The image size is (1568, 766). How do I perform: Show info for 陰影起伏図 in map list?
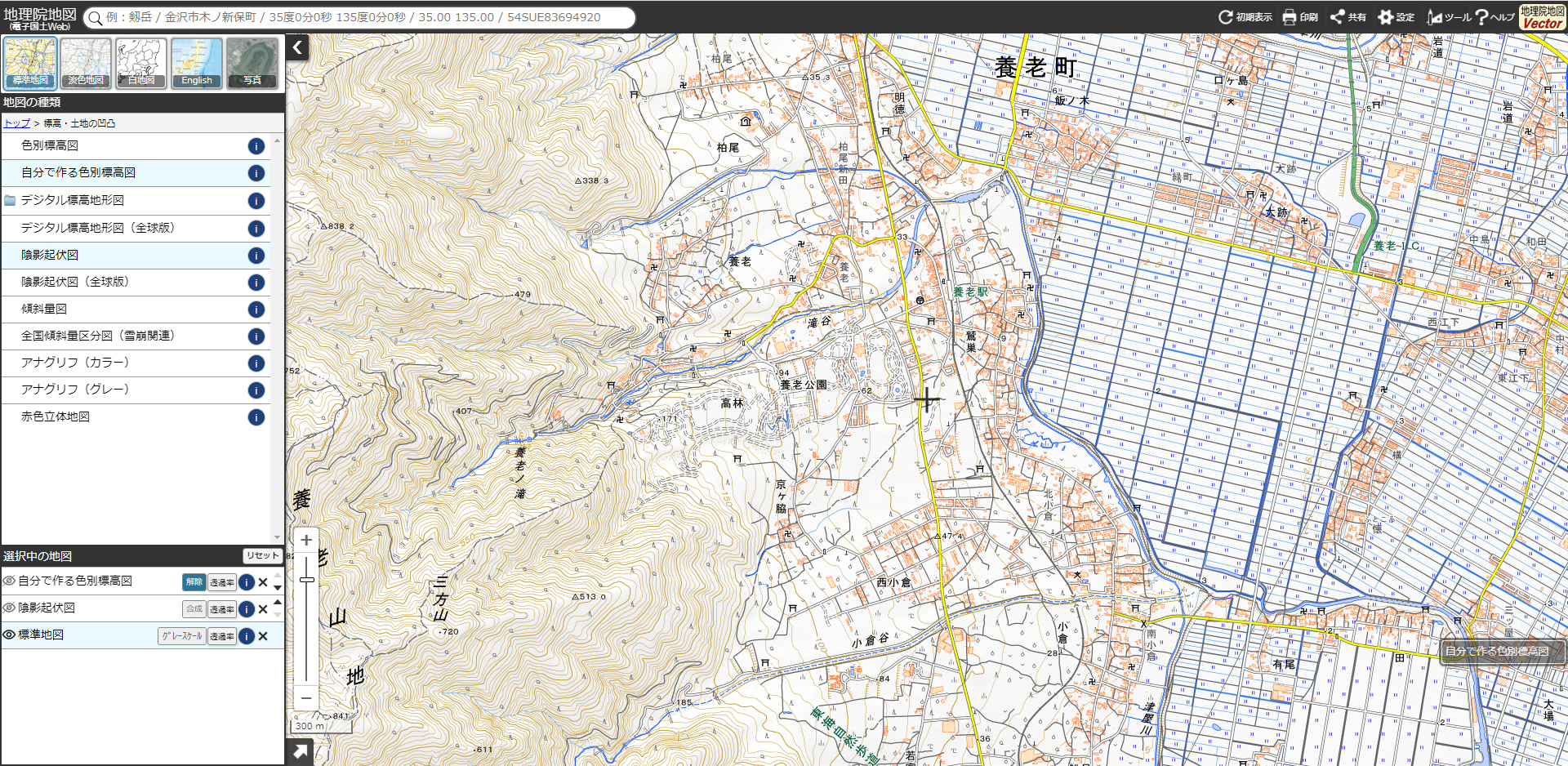tap(256, 256)
